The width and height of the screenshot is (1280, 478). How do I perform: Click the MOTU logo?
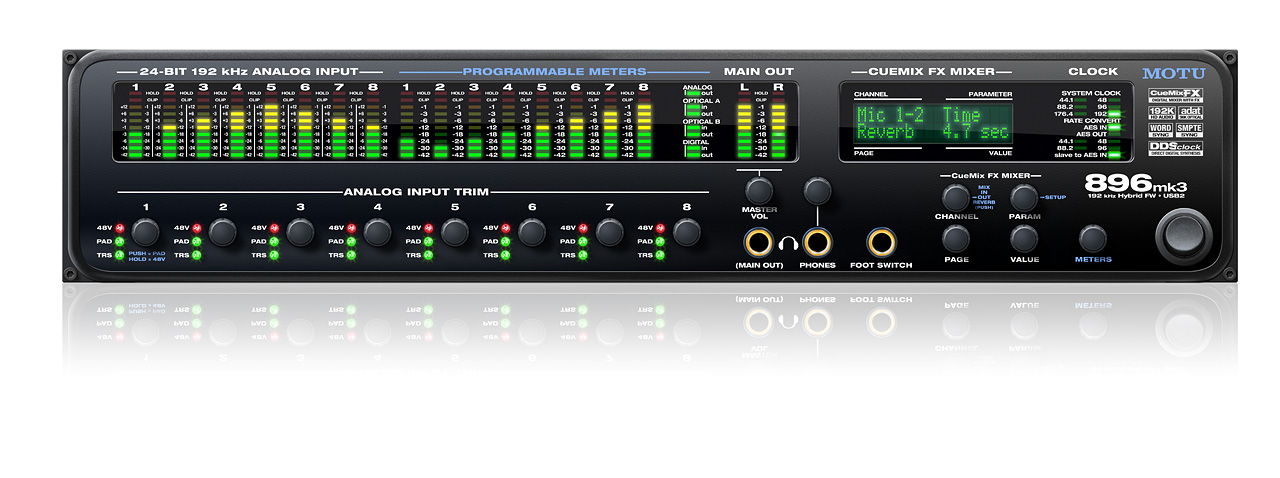tap(1174, 73)
